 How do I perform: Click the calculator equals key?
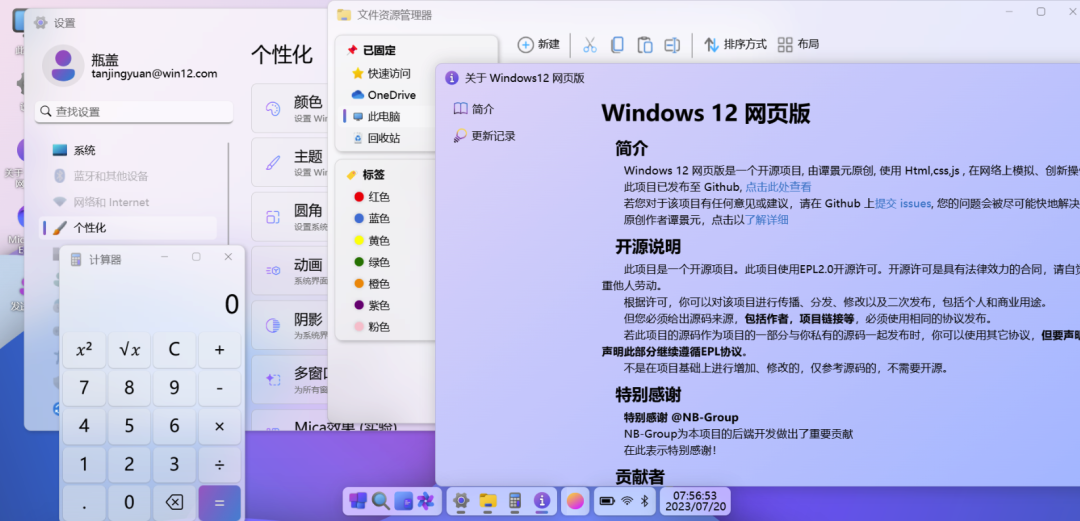[220, 502]
